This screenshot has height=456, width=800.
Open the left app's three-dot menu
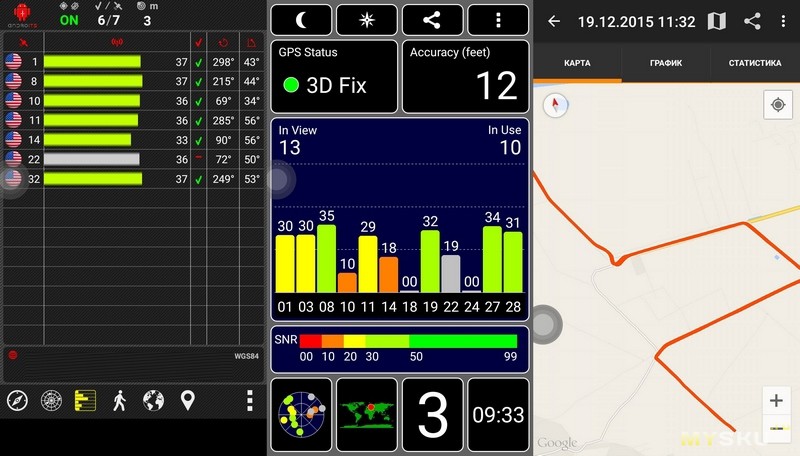(x=249, y=401)
